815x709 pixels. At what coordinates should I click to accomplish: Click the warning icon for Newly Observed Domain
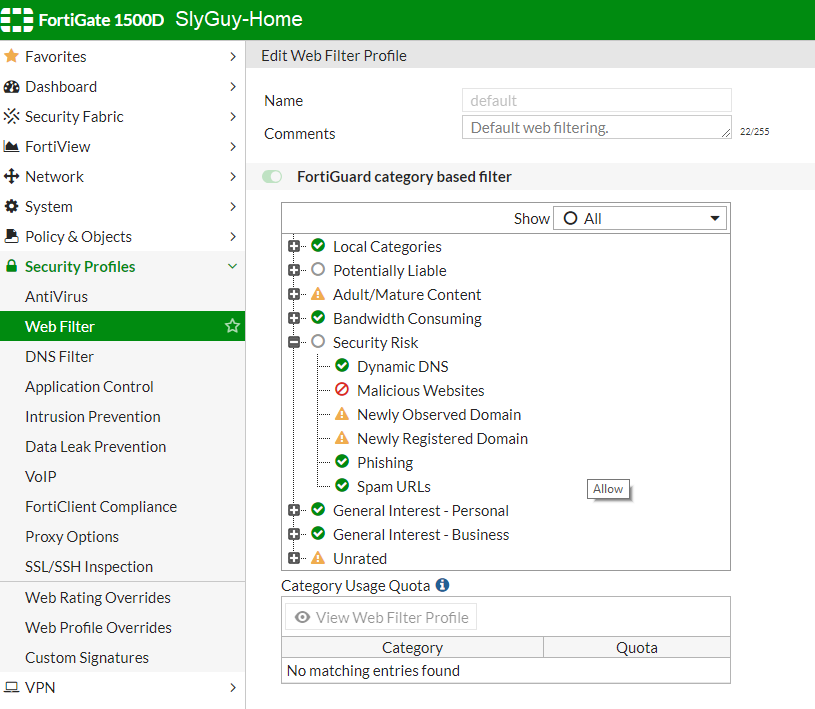click(x=342, y=414)
